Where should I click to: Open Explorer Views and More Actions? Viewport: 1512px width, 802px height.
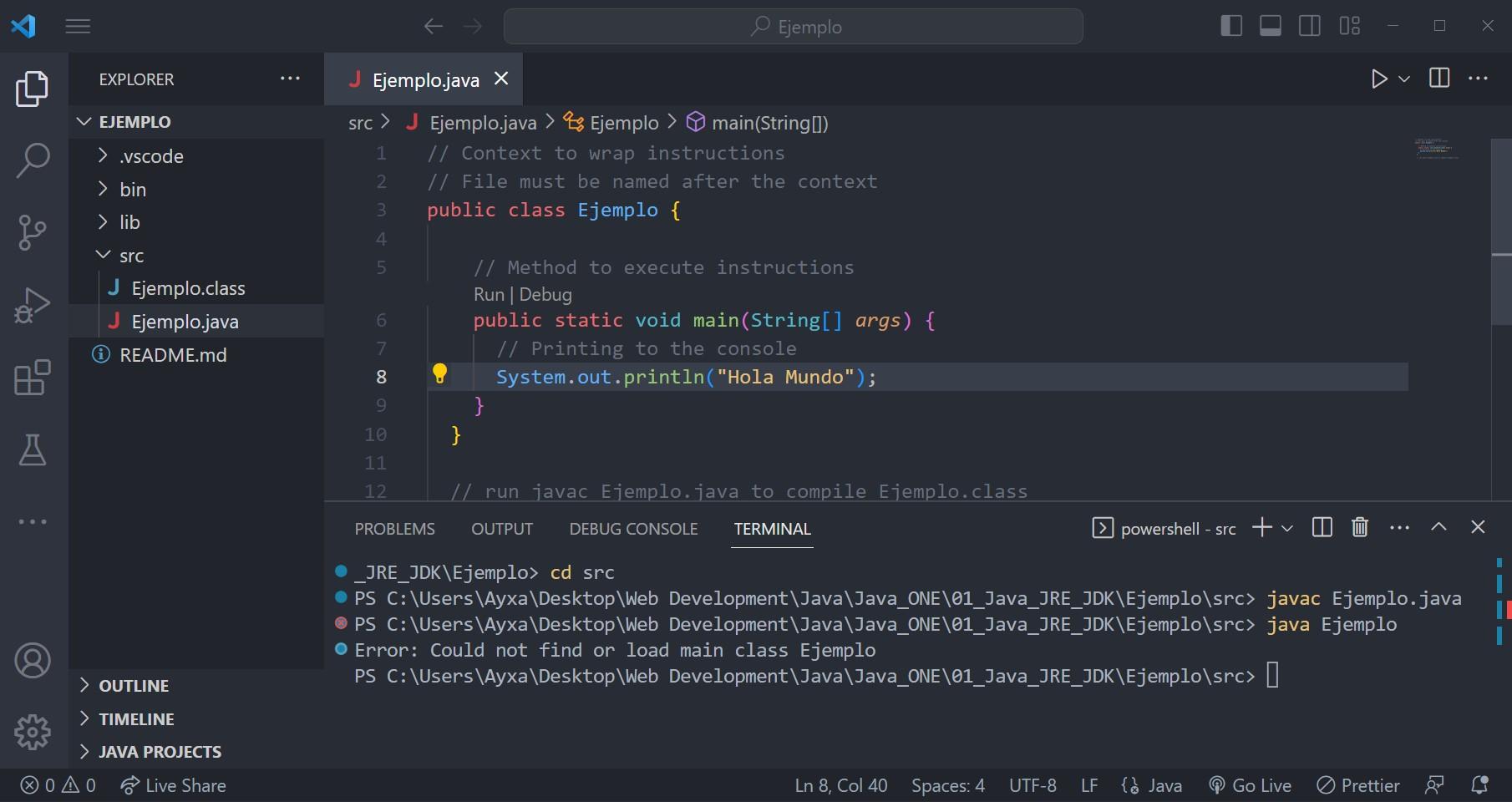pos(290,79)
